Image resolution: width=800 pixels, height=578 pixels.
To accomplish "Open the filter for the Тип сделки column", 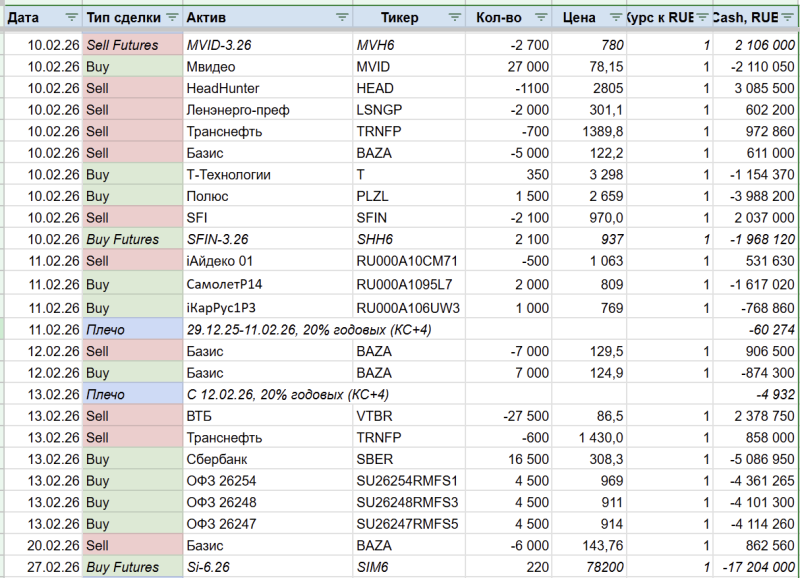I will point(171,18).
